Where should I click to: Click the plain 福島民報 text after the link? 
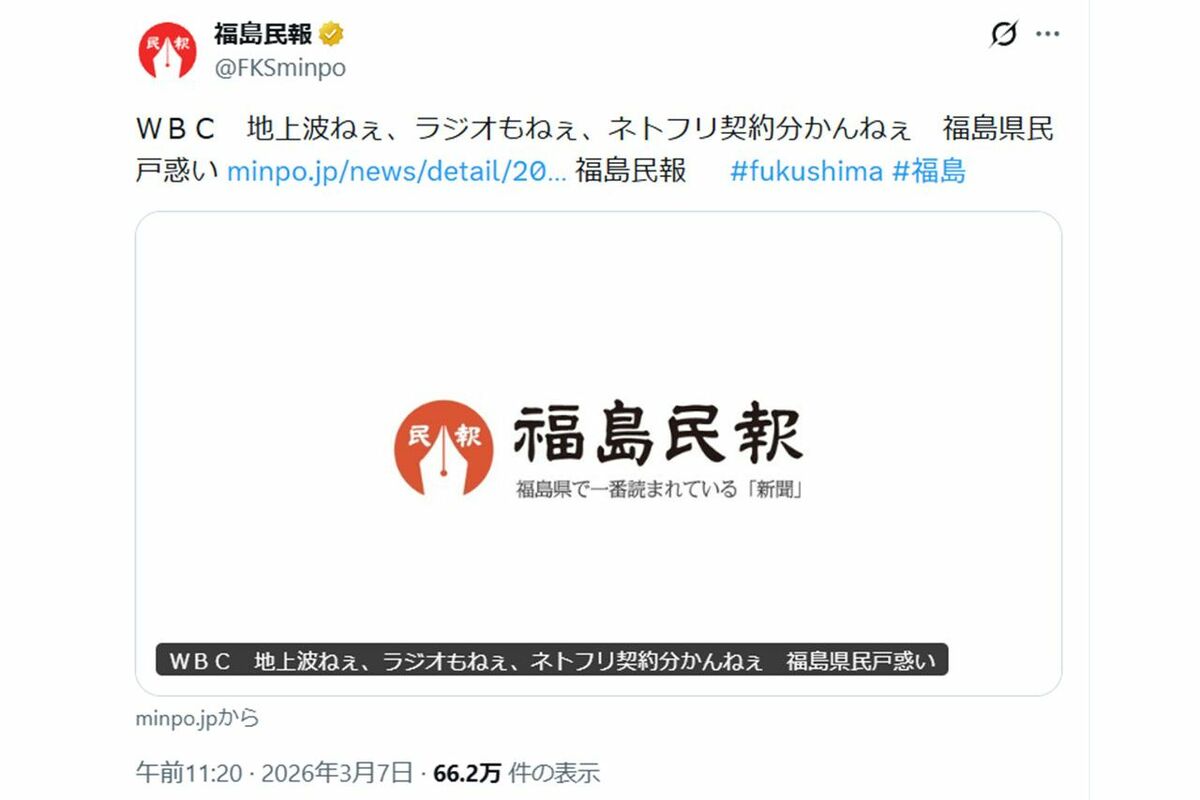pos(631,171)
